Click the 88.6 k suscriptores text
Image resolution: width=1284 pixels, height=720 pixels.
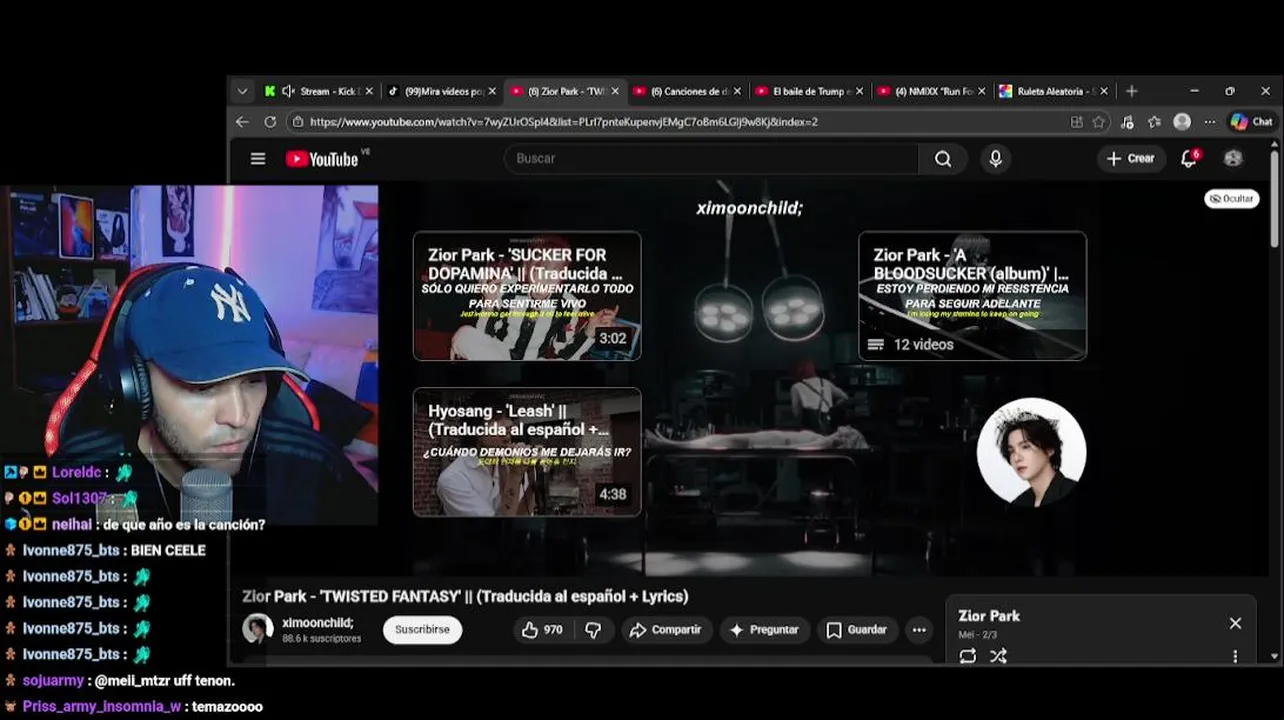point(322,638)
